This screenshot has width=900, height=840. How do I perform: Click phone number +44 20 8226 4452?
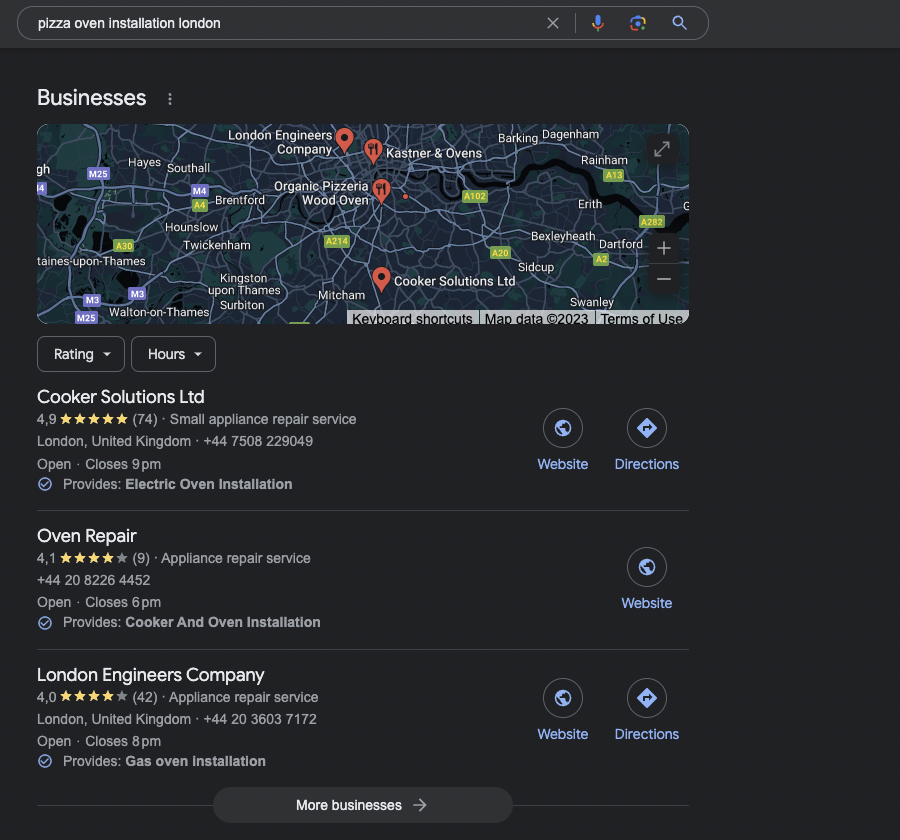[94, 580]
